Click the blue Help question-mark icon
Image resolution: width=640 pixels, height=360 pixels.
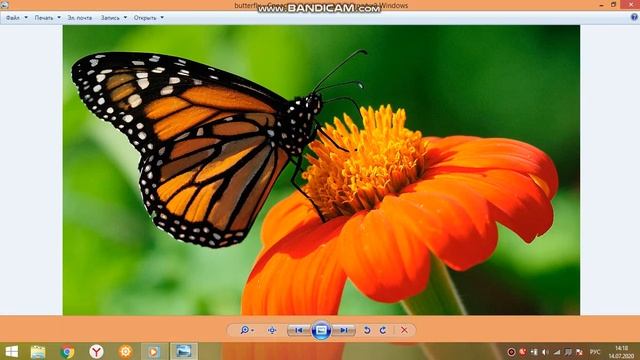[x=634, y=17]
